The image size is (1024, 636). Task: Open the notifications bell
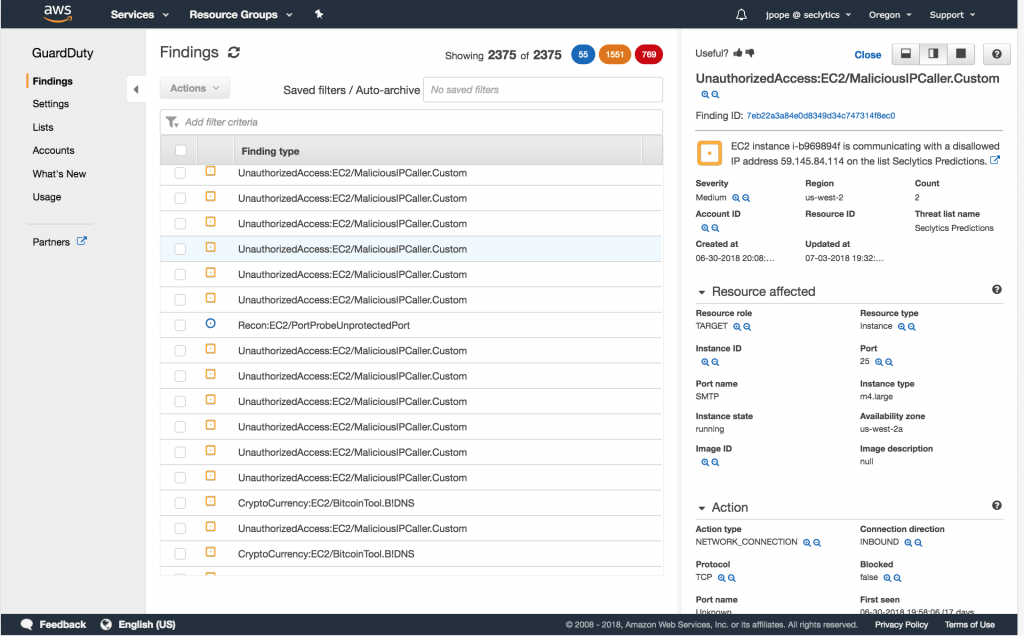(x=741, y=14)
